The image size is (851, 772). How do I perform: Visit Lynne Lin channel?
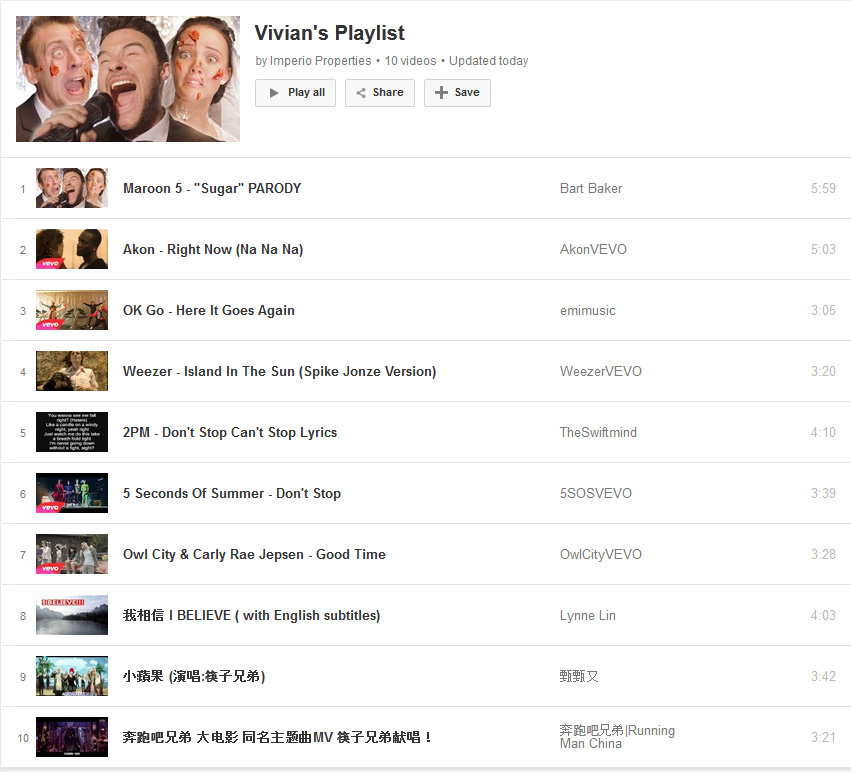point(588,616)
